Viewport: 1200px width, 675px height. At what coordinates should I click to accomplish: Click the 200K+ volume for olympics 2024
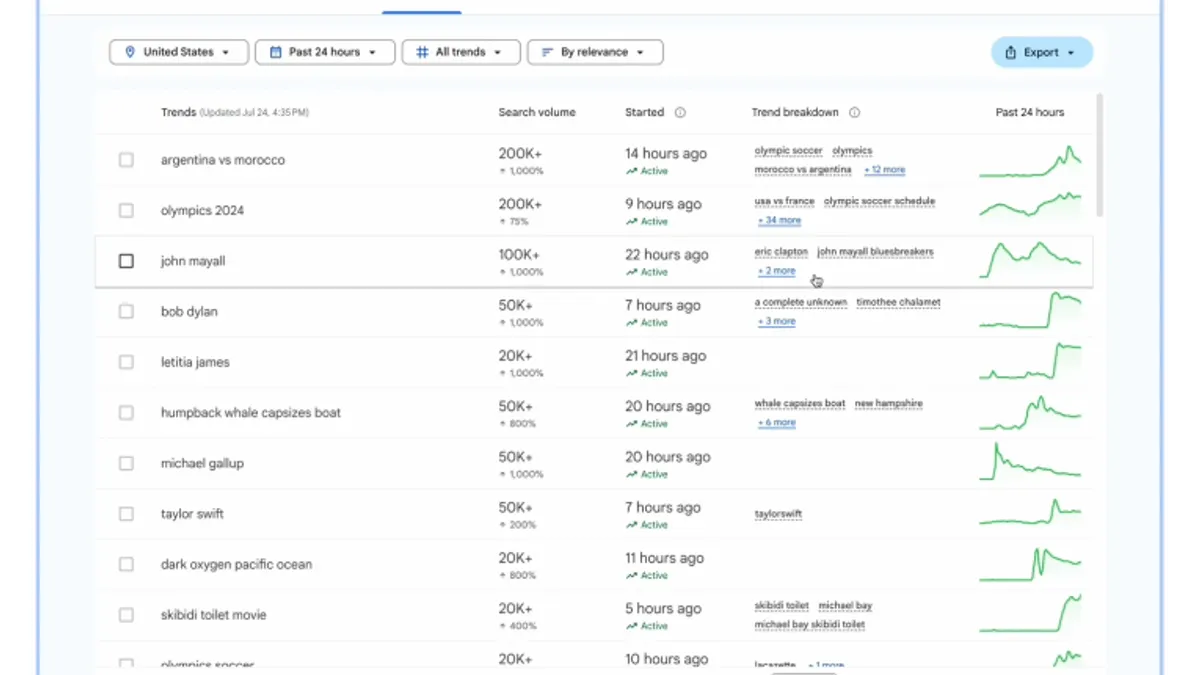click(x=519, y=204)
